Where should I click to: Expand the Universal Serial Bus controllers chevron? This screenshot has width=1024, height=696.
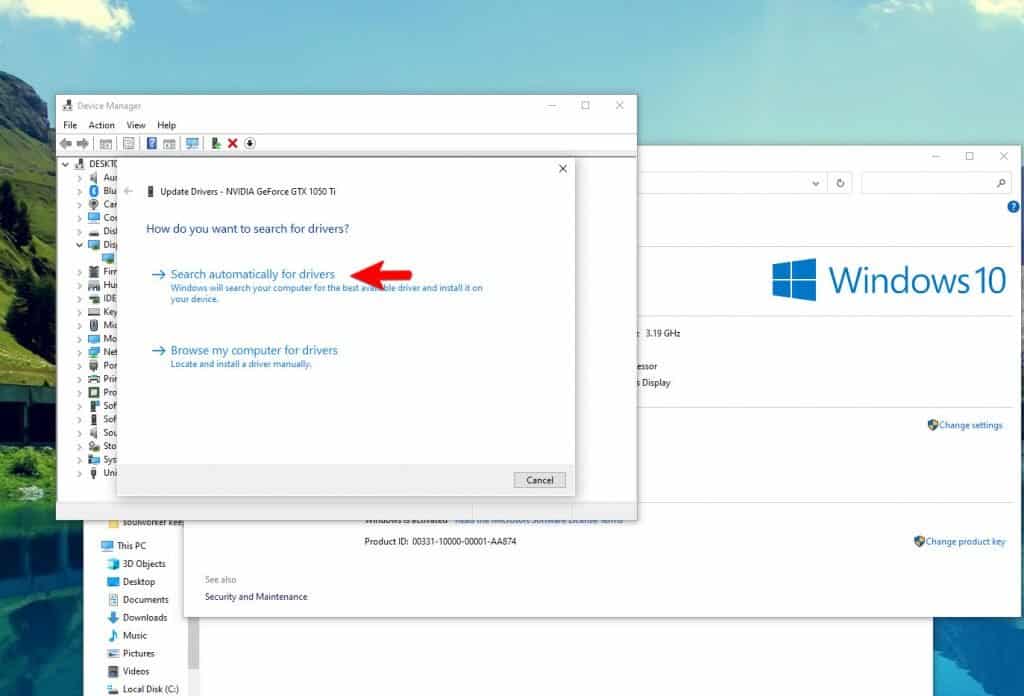[79, 473]
